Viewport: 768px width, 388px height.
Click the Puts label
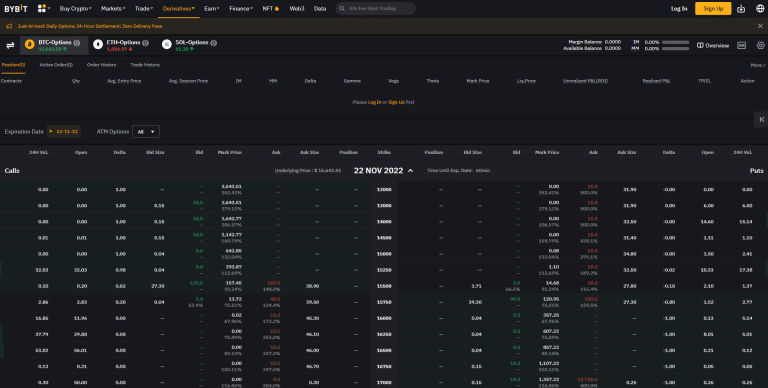point(756,170)
